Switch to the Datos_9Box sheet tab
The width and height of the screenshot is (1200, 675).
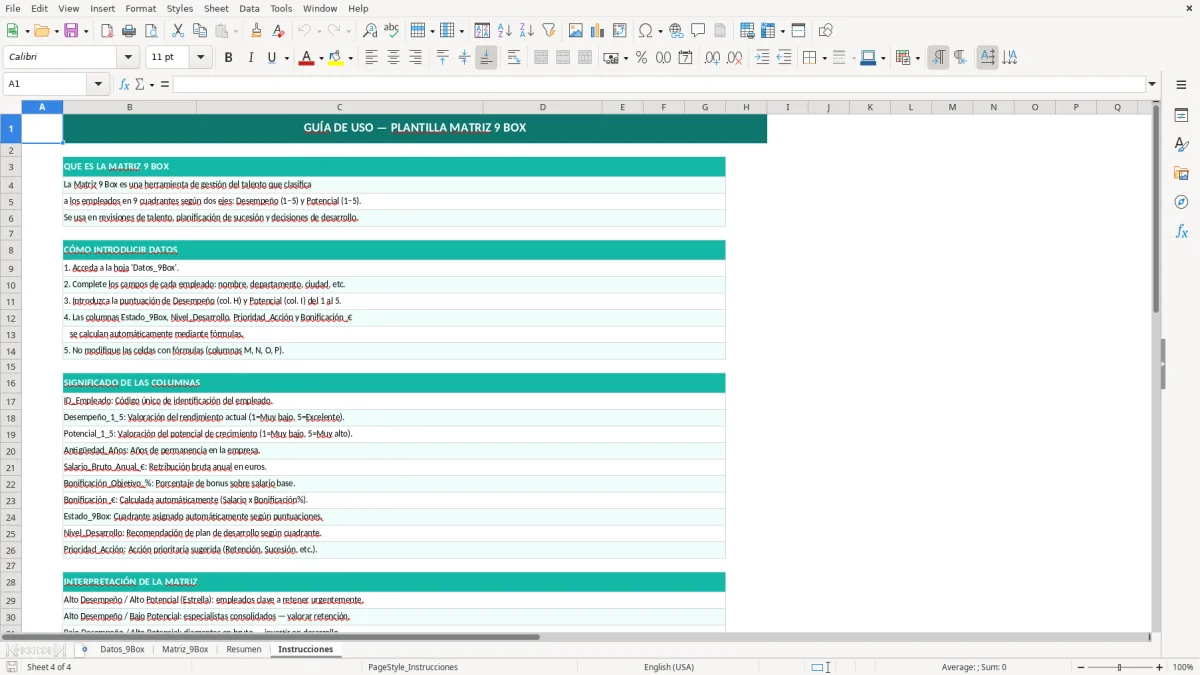(x=122, y=650)
